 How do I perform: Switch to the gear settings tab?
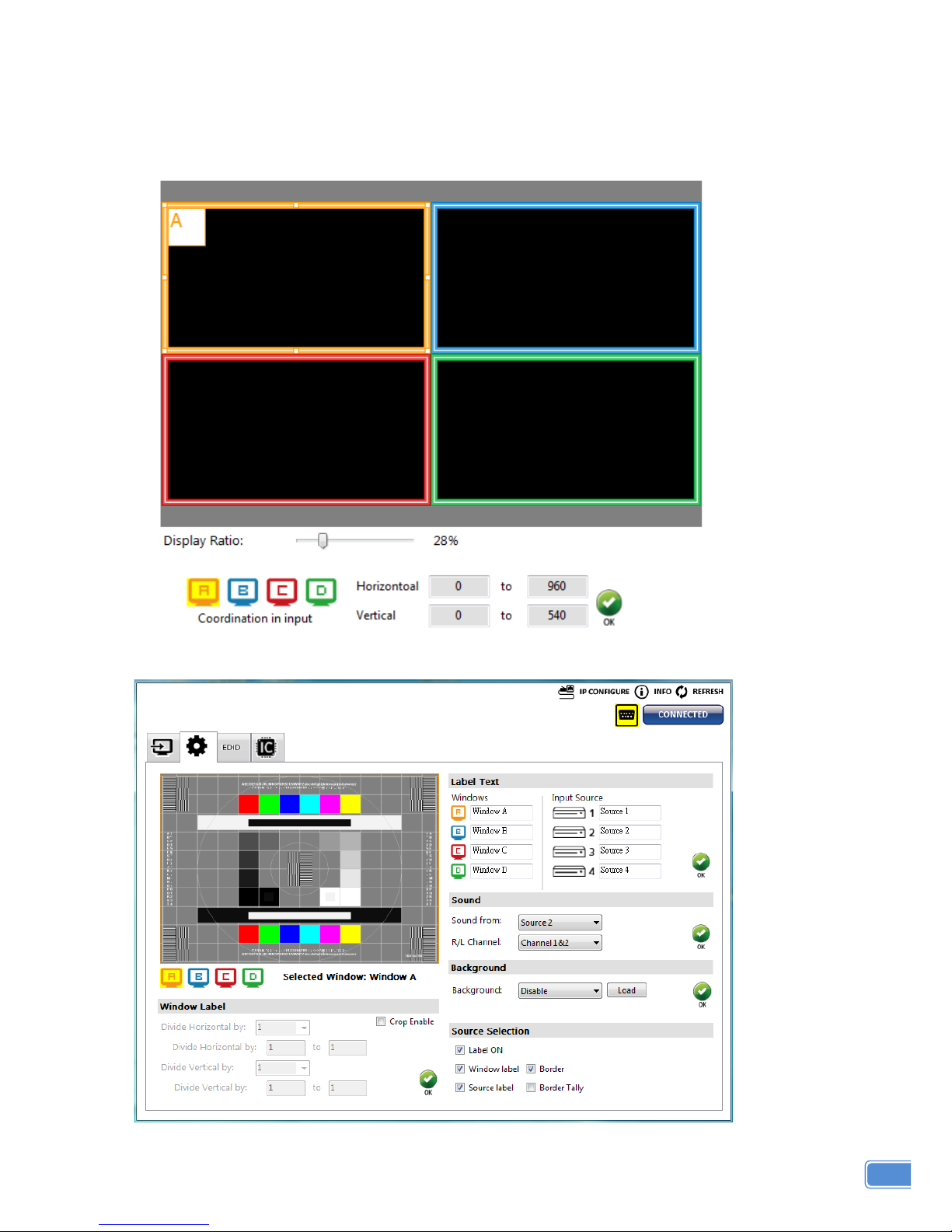pyautogui.click(x=197, y=746)
